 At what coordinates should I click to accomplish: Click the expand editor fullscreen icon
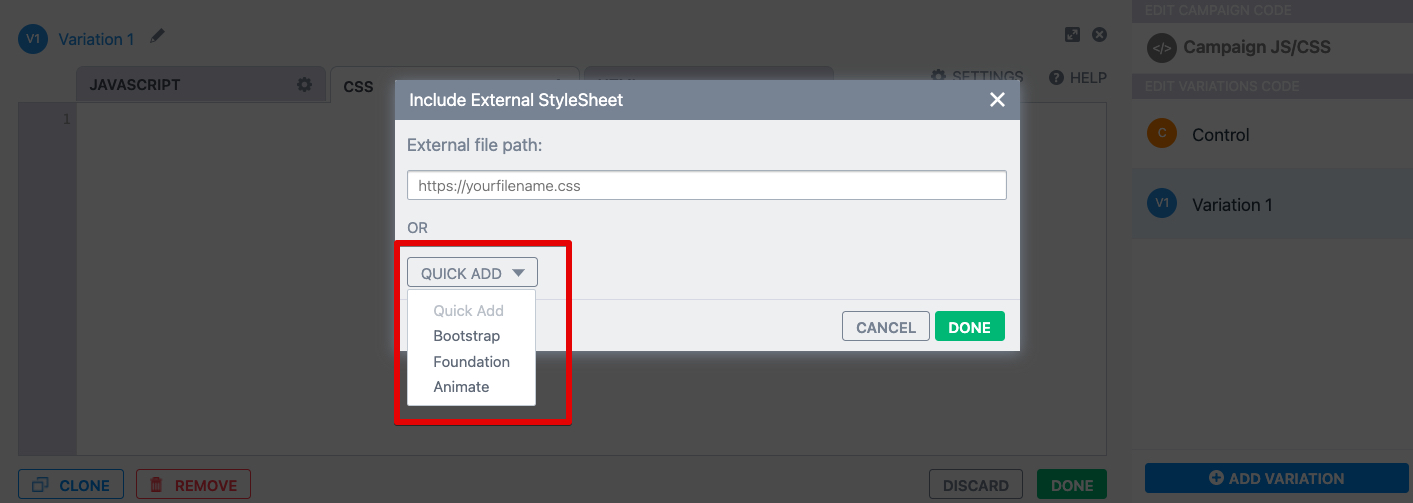1072,35
